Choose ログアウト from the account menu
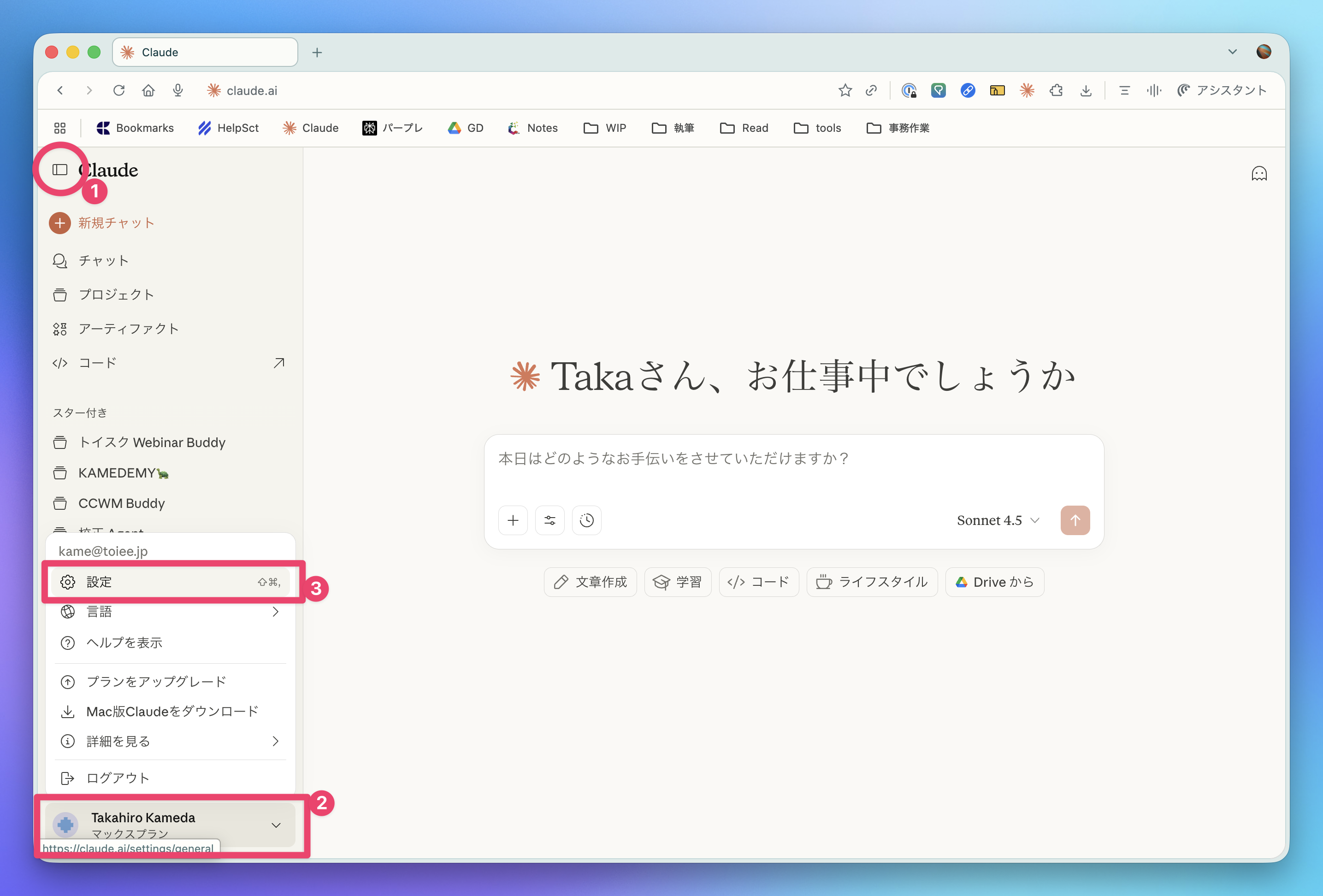Image resolution: width=1323 pixels, height=896 pixels. (117, 778)
